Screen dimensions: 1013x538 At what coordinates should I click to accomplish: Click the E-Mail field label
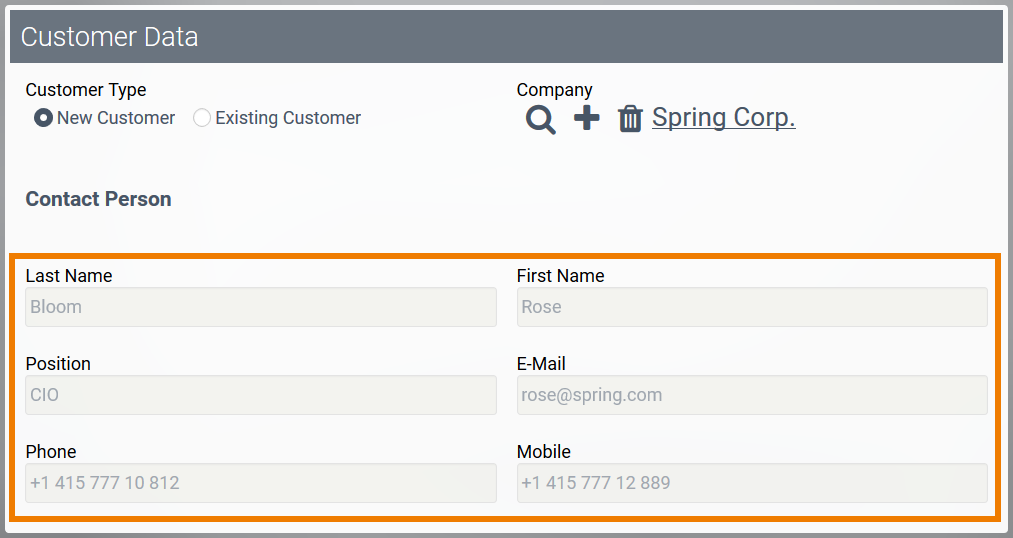pos(541,364)
